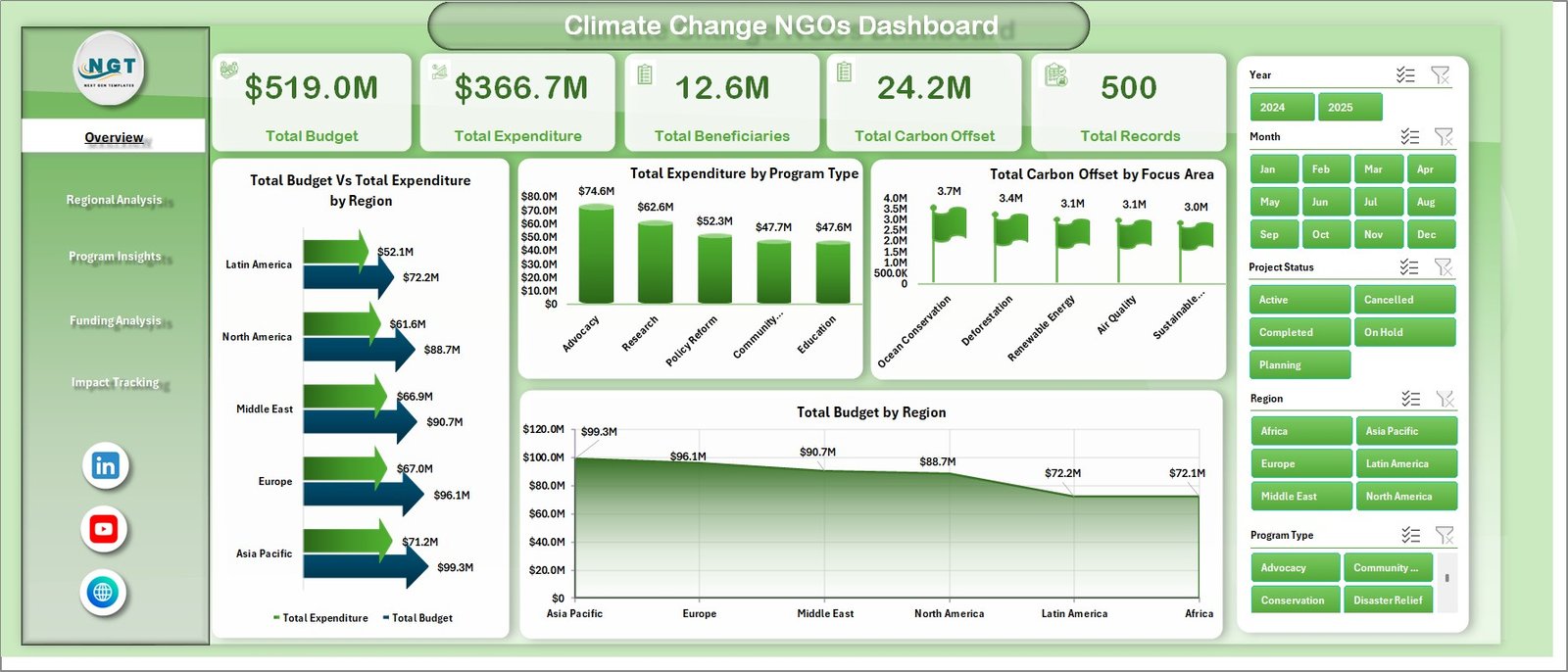Viewport: 1568px width, 672px height.
Task: Clear the Project Status slicer filter
Action: [x=1443, y=267]
